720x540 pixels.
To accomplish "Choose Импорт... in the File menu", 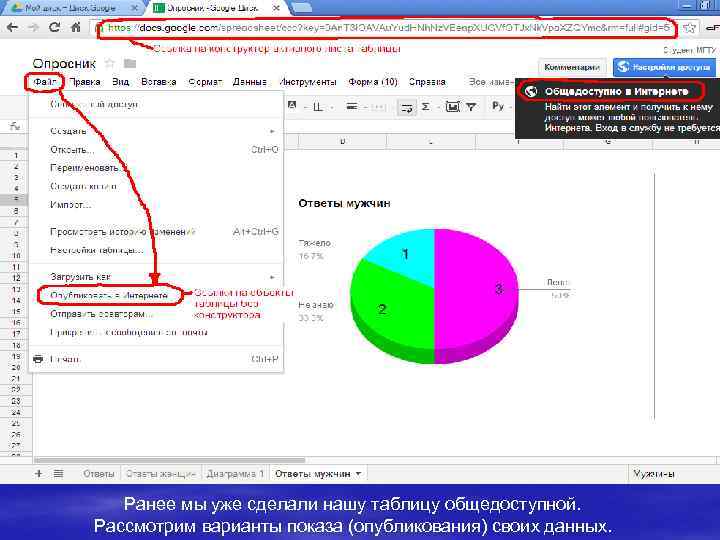I will [156, 205].
